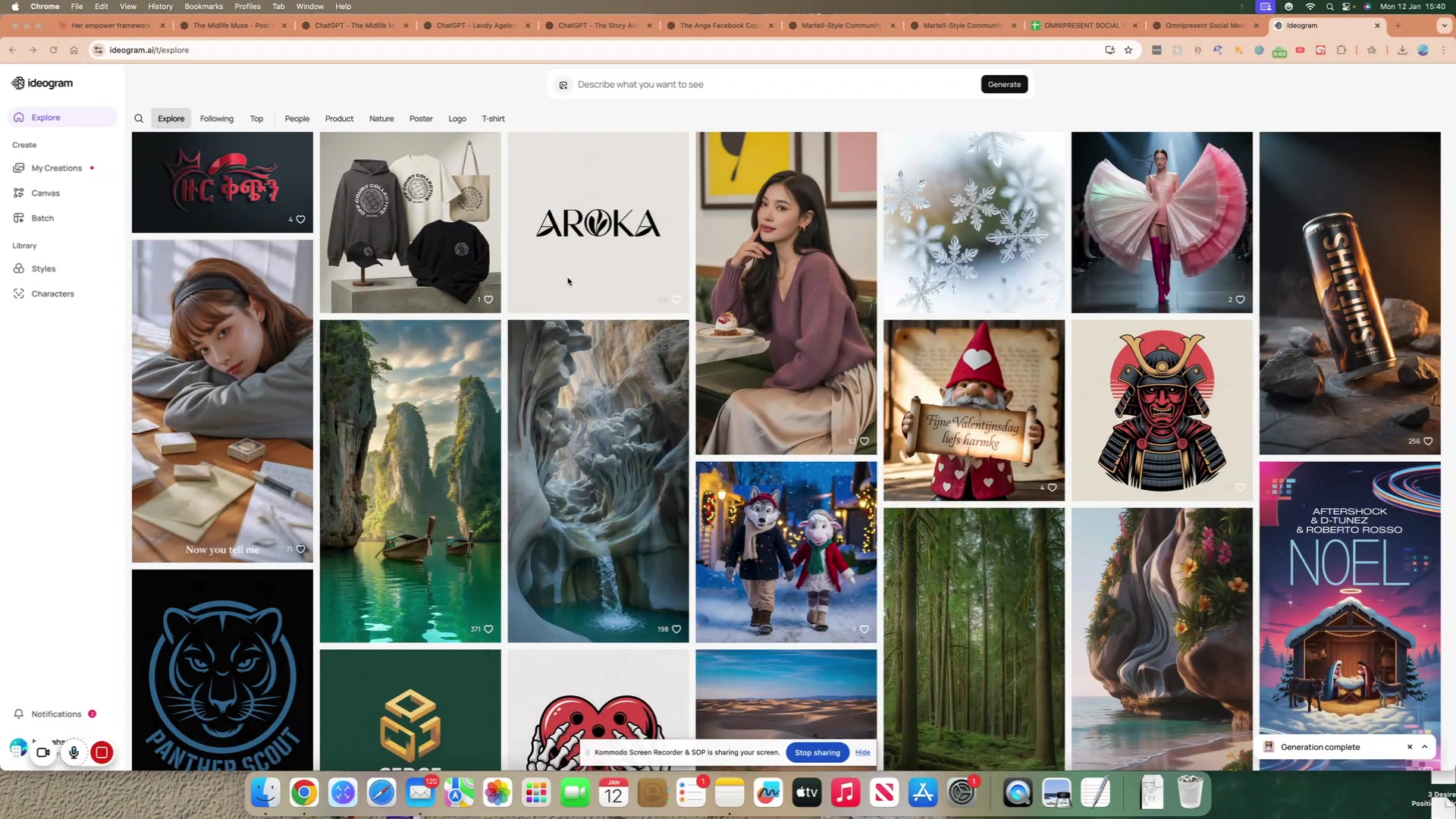Click the image upload icon in prompt box
This screenshot has width=1456, height=819.
tap(563, 85)
